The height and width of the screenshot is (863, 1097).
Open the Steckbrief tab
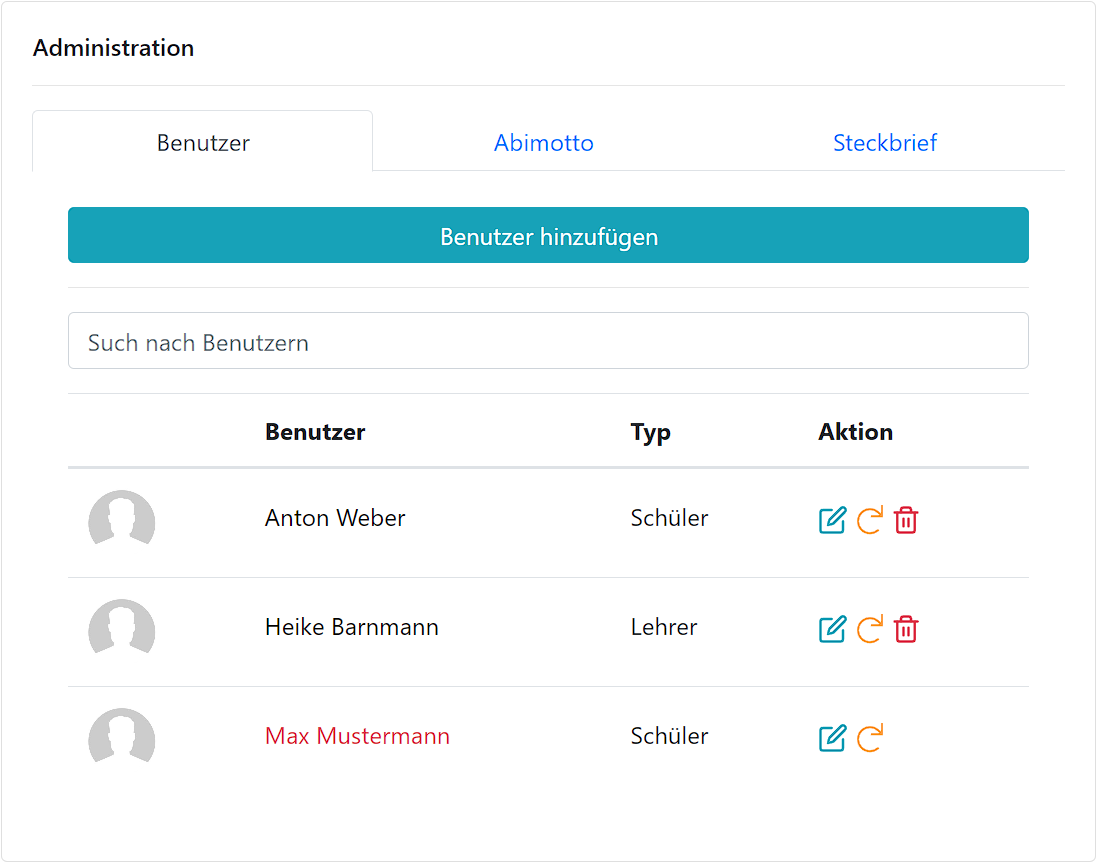point(885,143)
